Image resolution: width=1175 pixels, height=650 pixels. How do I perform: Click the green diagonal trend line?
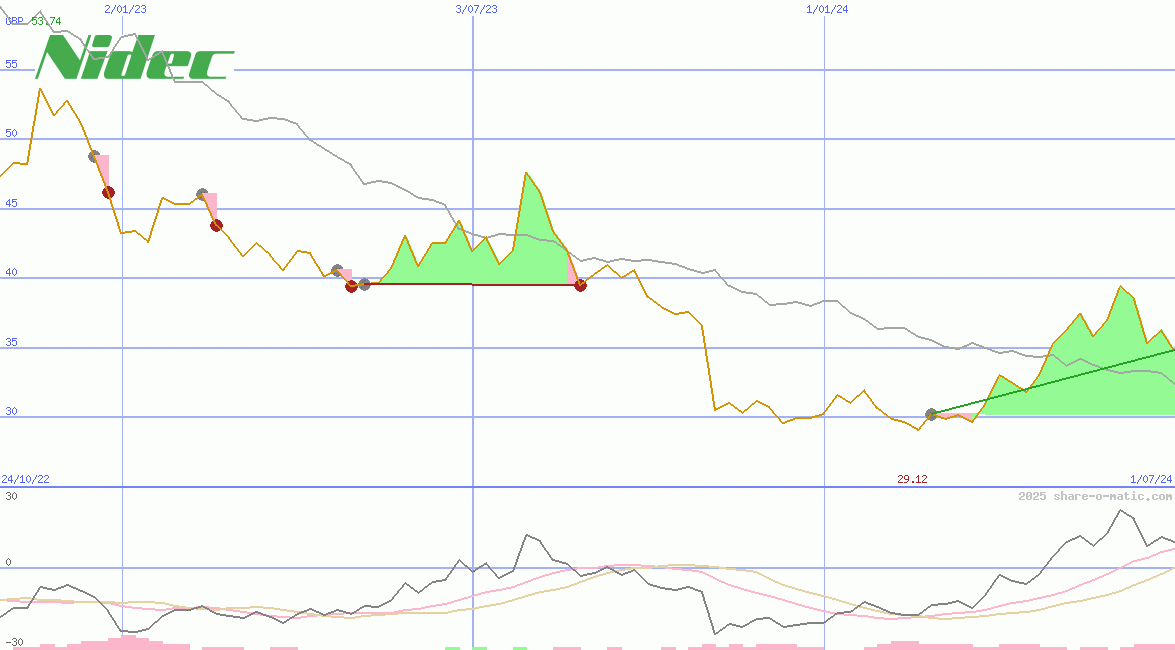tap(1050, 383)
